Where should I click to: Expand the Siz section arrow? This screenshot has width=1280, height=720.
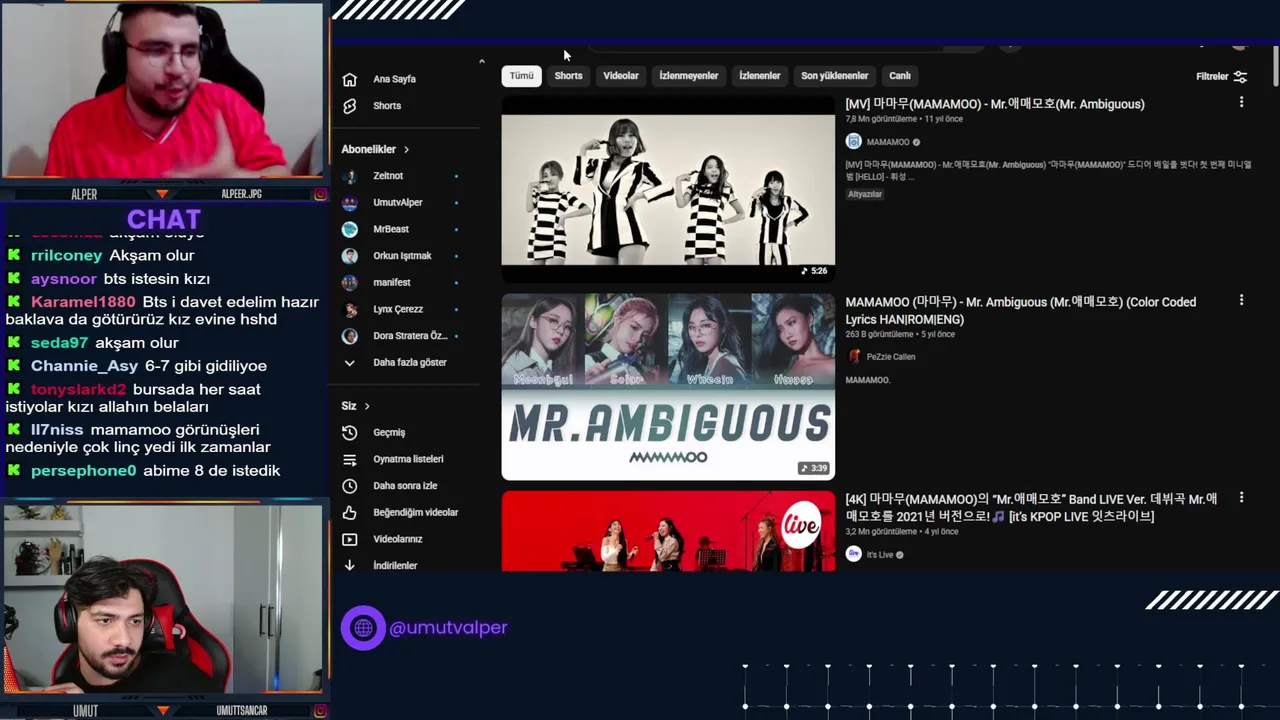coord(367,406)
